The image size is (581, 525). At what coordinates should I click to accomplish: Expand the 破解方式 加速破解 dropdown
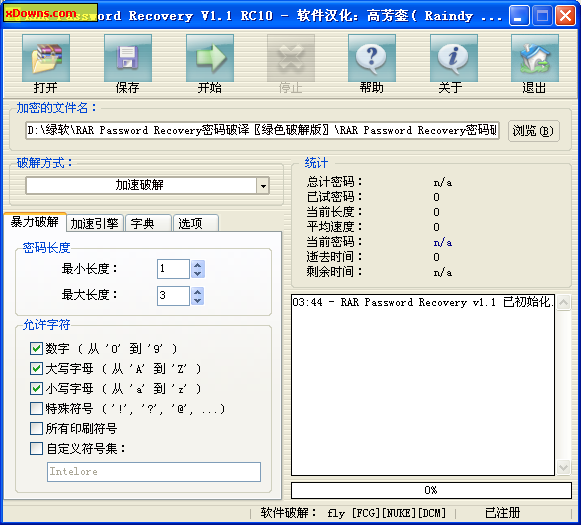(263, 185)
